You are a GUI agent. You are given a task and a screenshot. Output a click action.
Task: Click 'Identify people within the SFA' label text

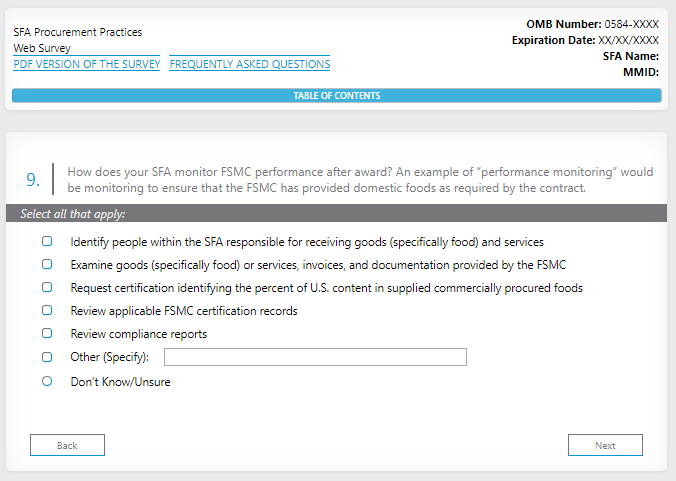click(x=306, y=242)
